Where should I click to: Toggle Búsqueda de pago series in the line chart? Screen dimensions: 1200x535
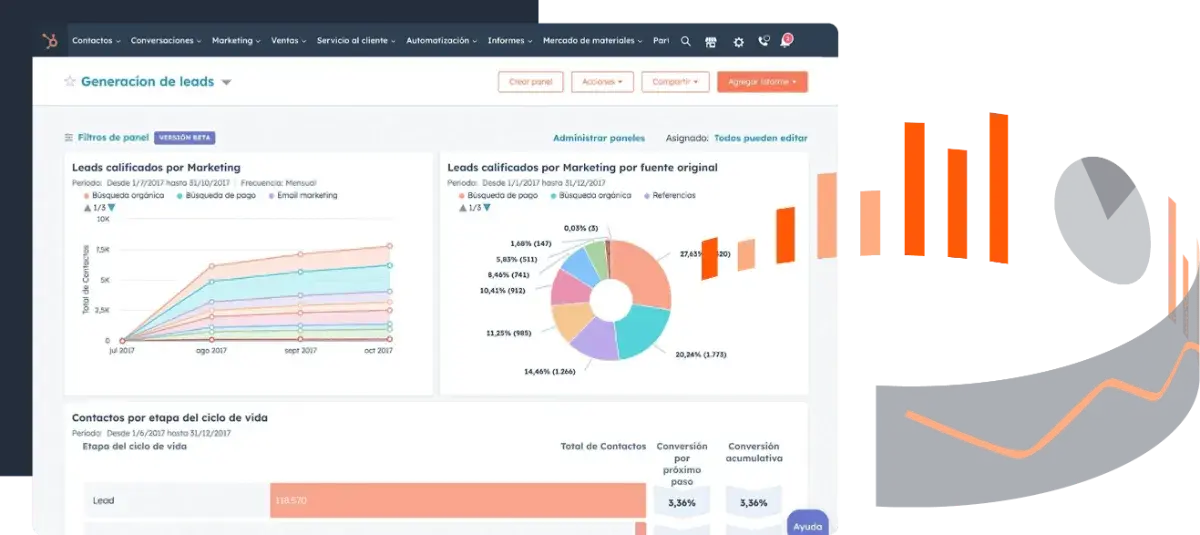[216, 196]
